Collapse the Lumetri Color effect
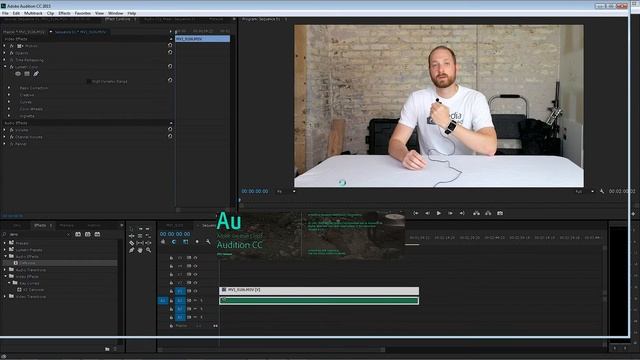Screen dimensions: 640x360 coord(4,67)
